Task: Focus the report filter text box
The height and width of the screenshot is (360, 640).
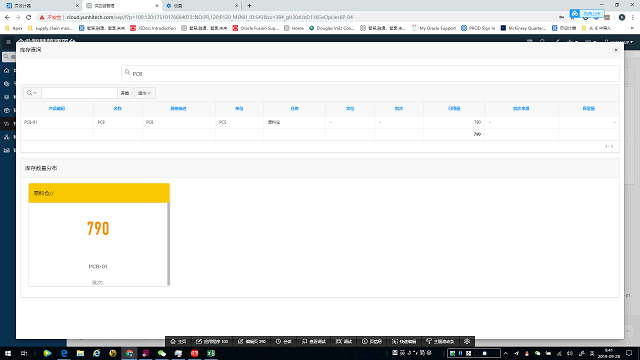Action: [x=79, y=93]
